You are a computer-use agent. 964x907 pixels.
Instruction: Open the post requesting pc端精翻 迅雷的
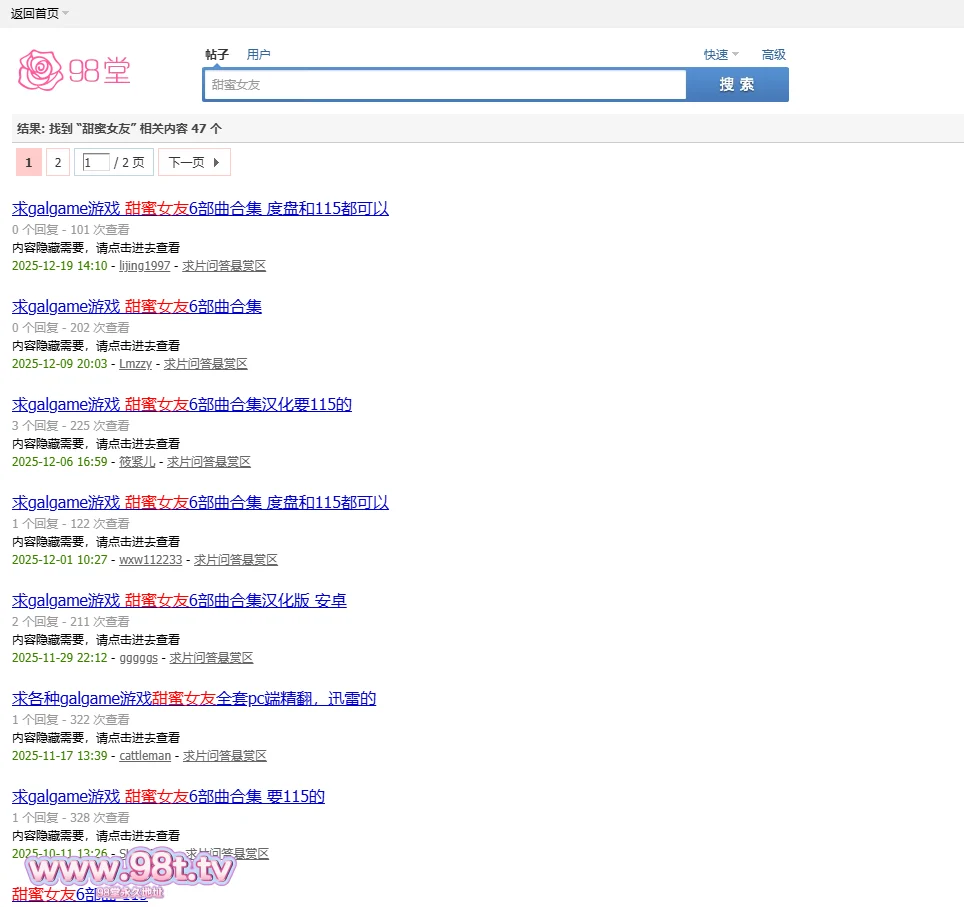(x=194, y=699)
